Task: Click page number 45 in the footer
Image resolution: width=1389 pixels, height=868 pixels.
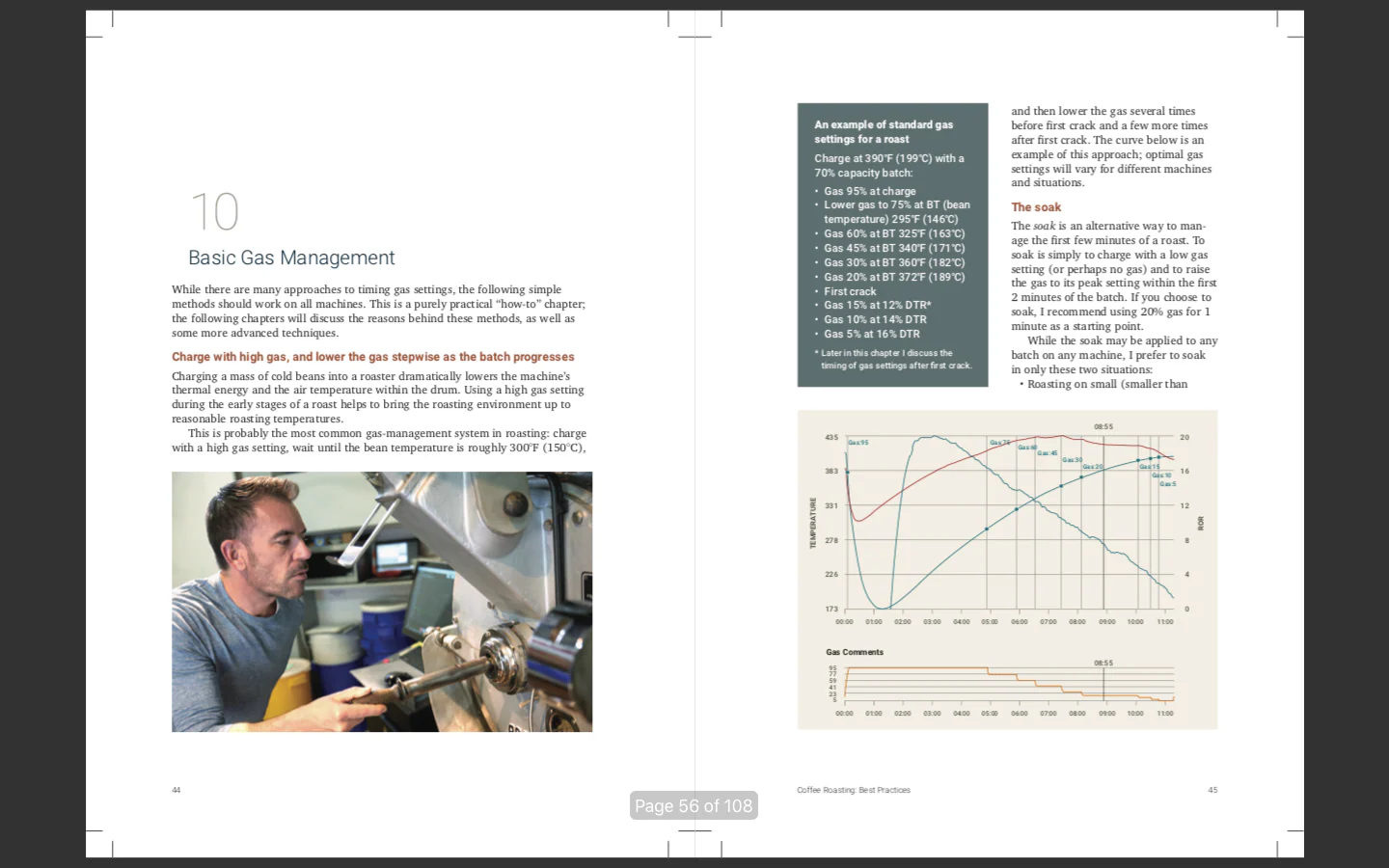Action: (x=1212, y=790)
